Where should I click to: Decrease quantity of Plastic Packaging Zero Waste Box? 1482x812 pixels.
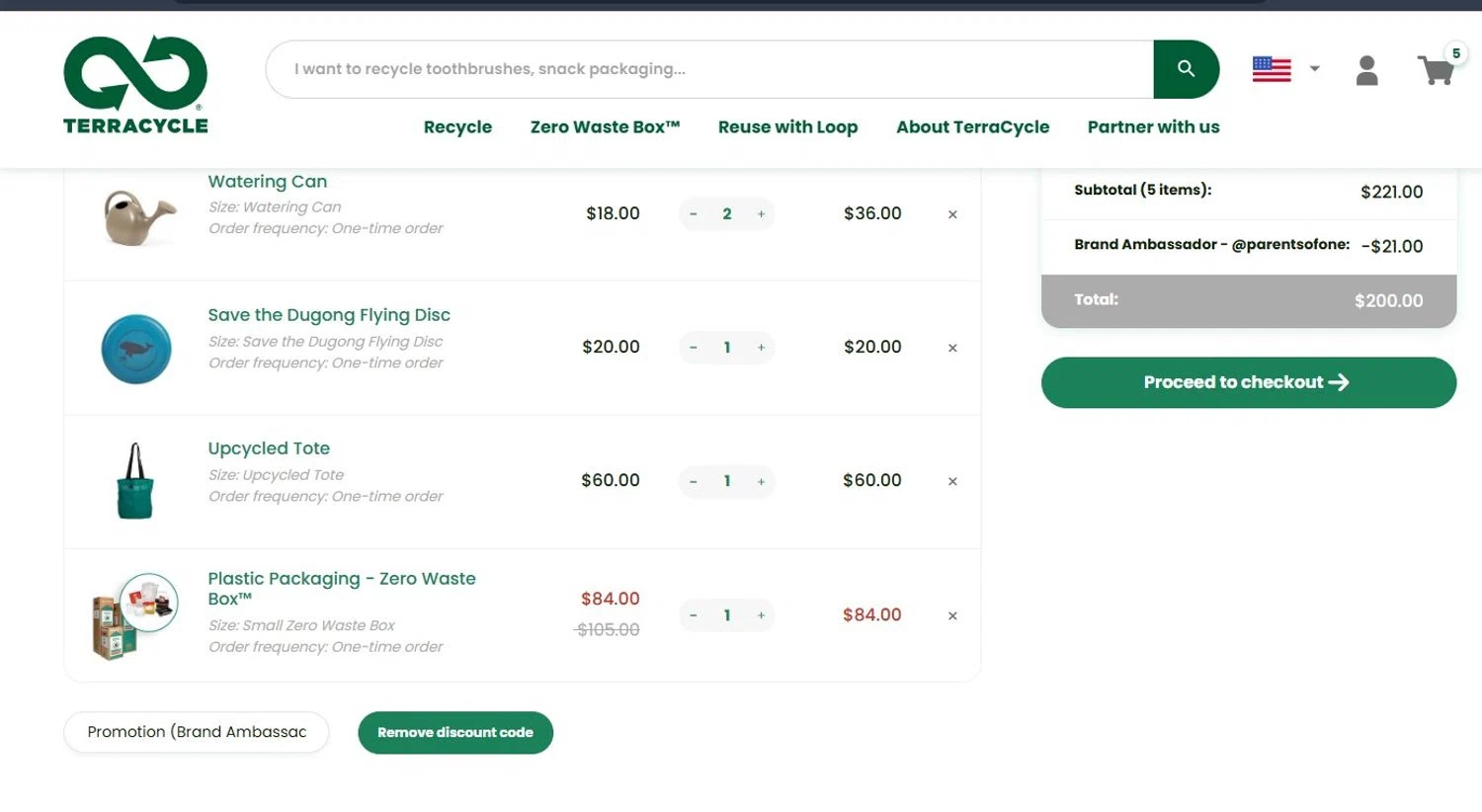[694, 615]
